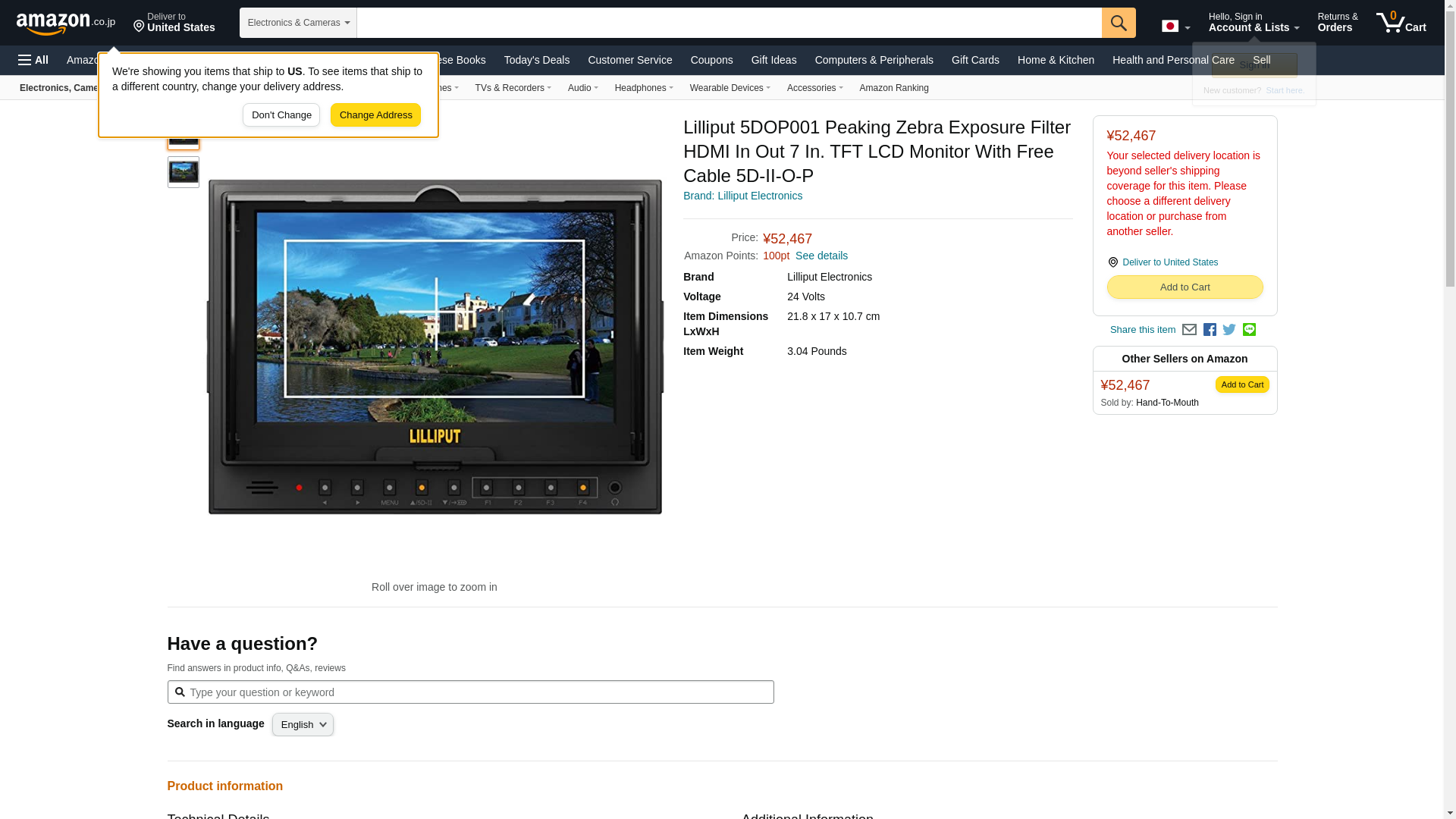Click main Add to Cart button
Screen dimensions: 1456x819
[x=1184, y=287]
